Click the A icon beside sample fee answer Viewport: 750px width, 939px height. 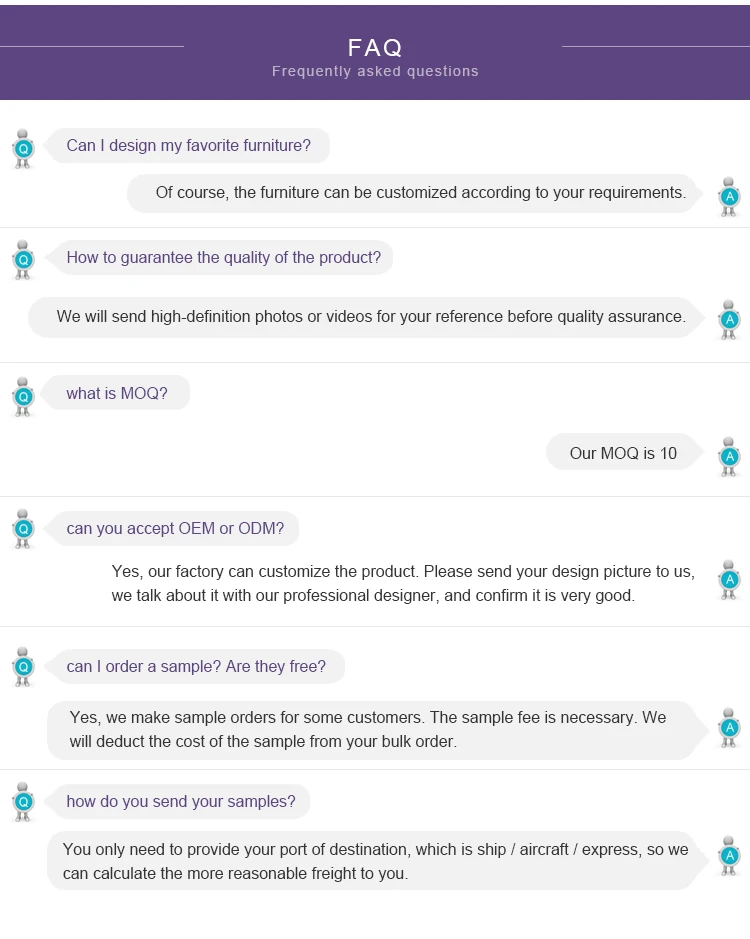(729, 727)
